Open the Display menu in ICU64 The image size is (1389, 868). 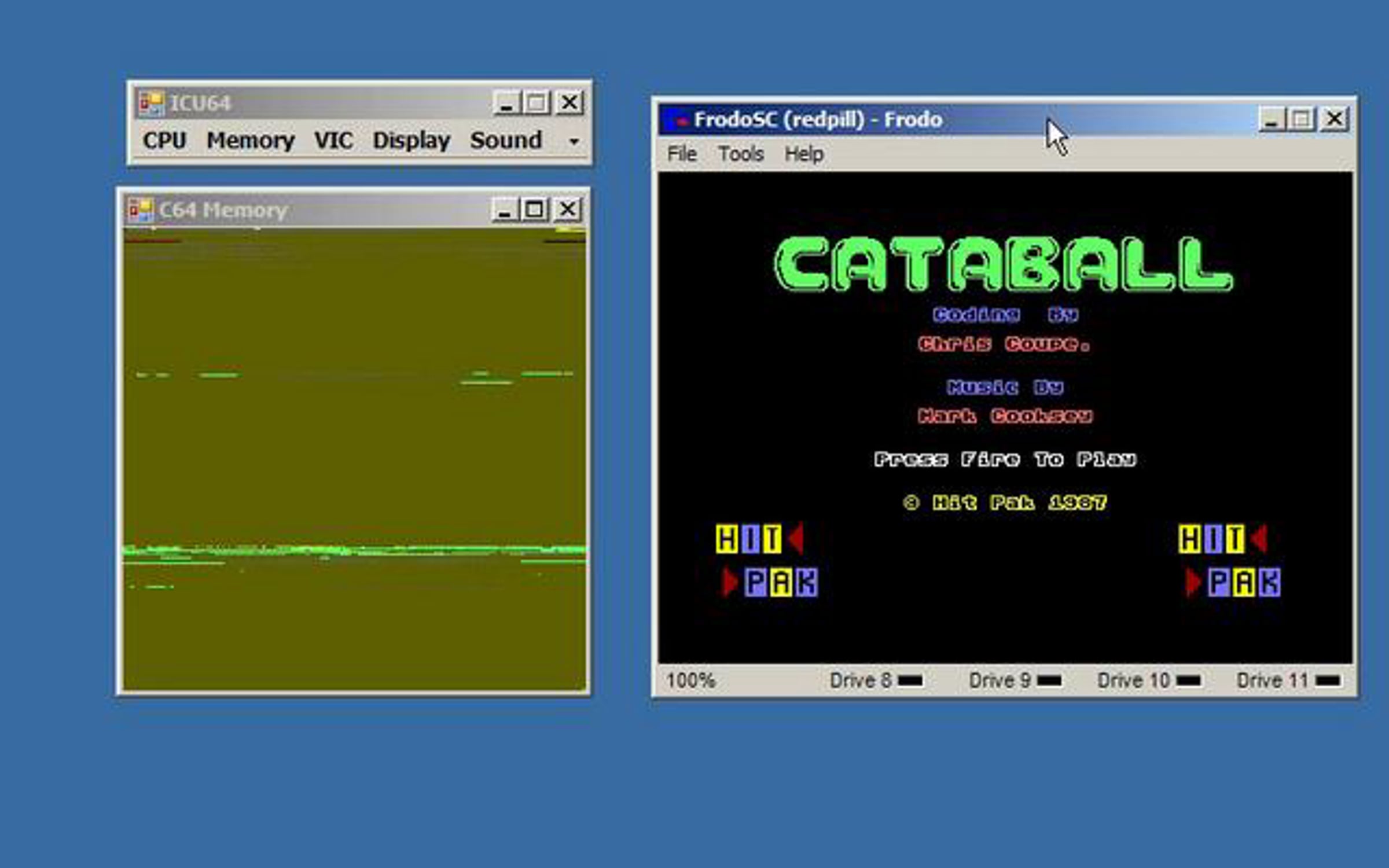click(x=411, y=140)
